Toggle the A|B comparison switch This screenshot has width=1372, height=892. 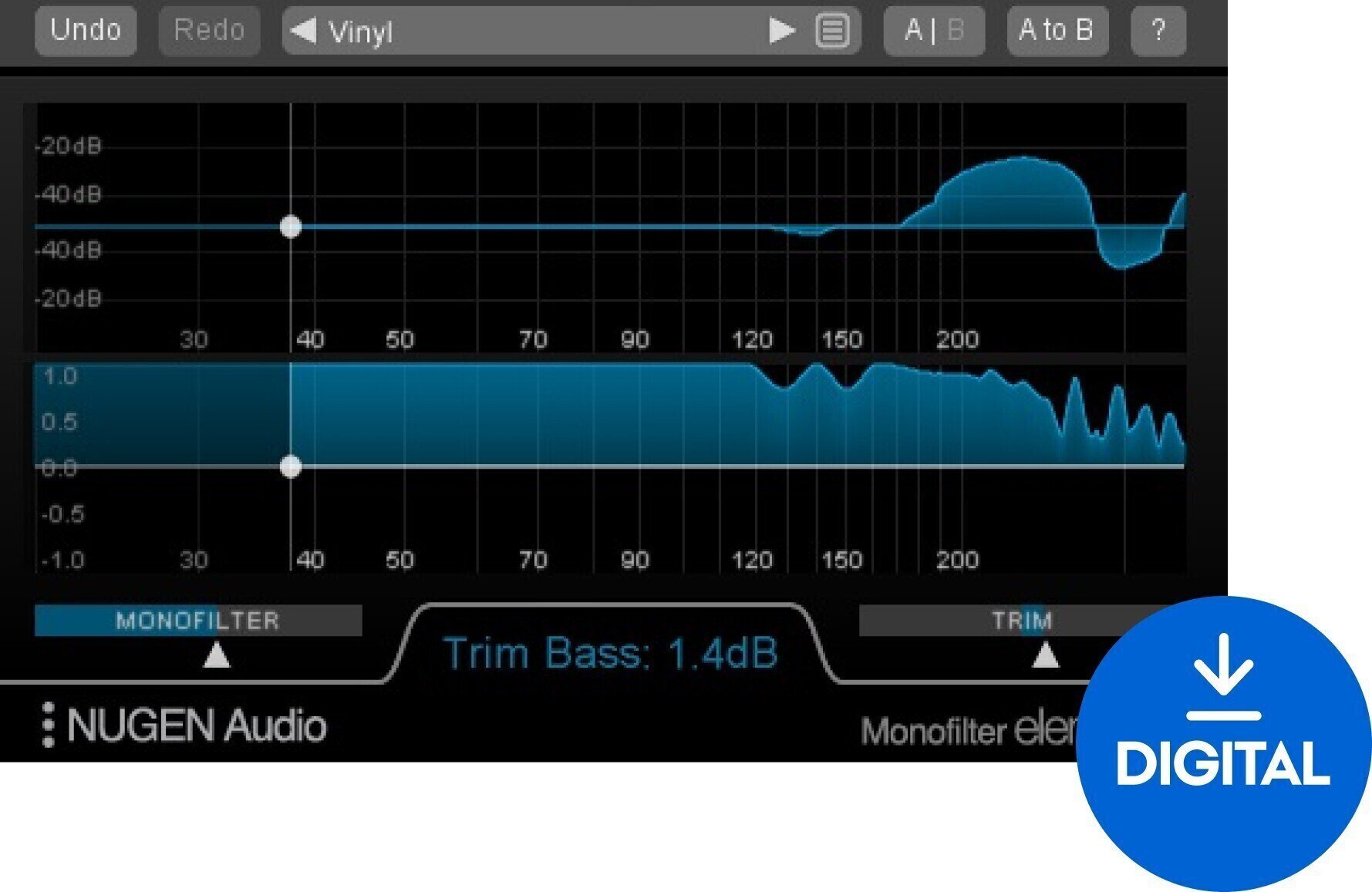933,32
